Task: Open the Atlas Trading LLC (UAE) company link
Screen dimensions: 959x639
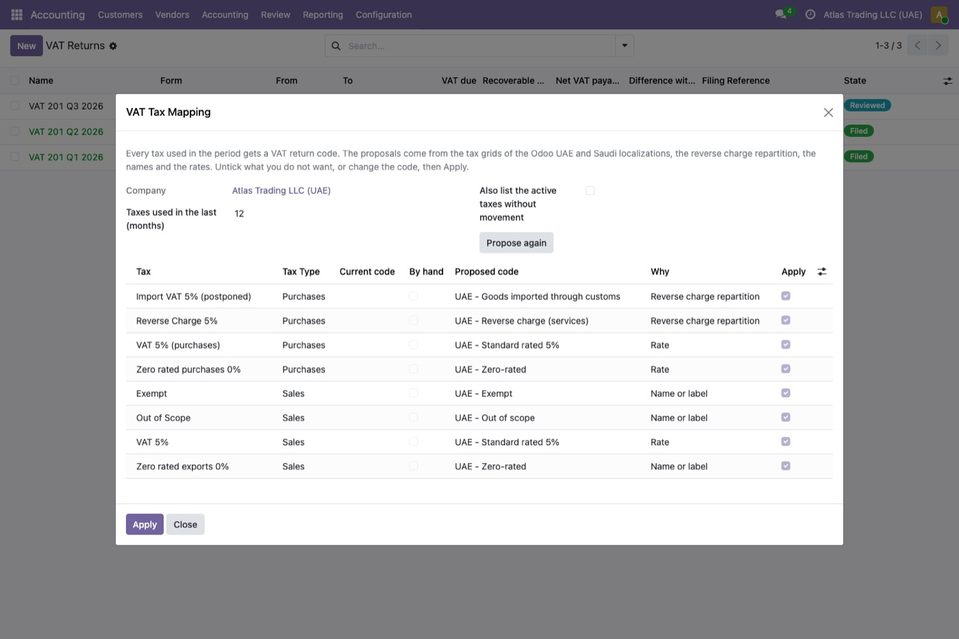Action: pyautogui.click(x=281, y=191)
